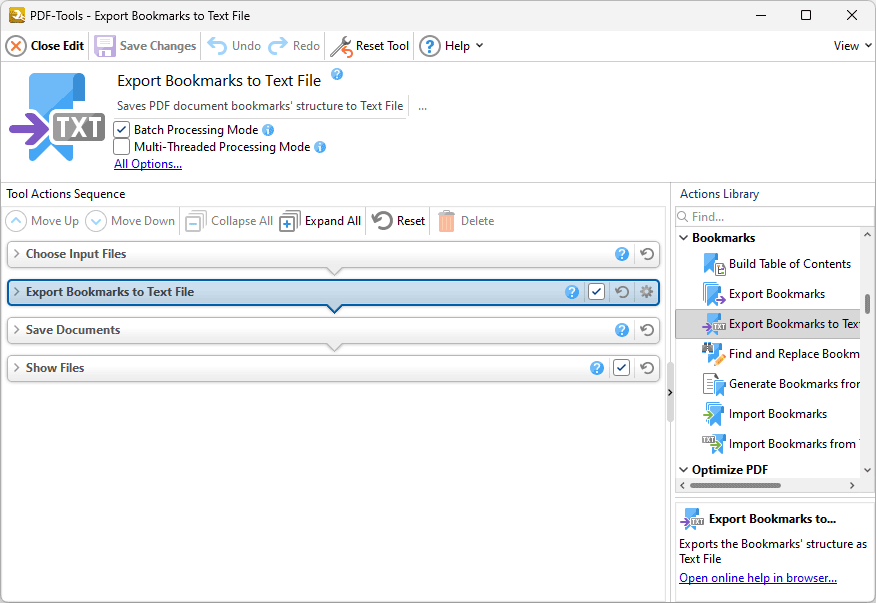
Task: Select the Collapse All icon
Action: click(196, 220)
